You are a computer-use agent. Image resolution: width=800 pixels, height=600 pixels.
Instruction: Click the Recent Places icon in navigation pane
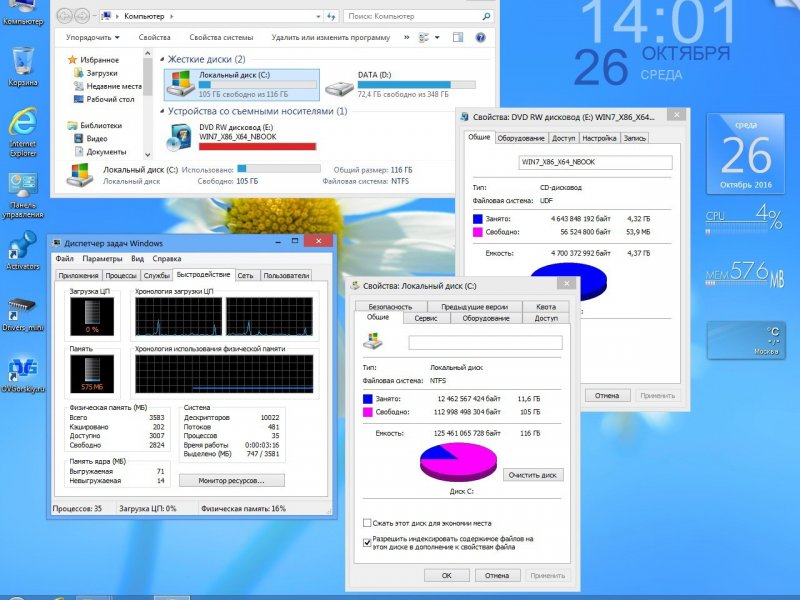79,86
